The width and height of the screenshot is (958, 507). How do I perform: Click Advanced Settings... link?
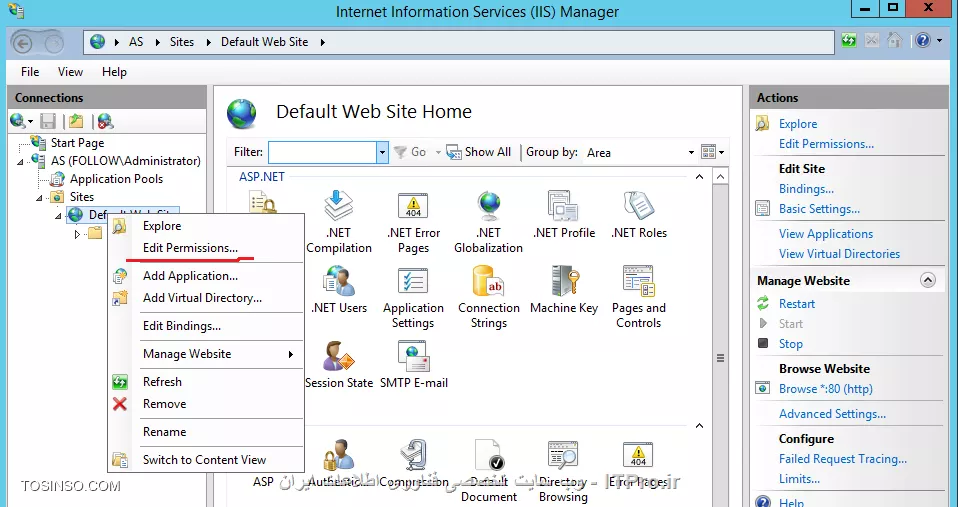tap(832, 414)
